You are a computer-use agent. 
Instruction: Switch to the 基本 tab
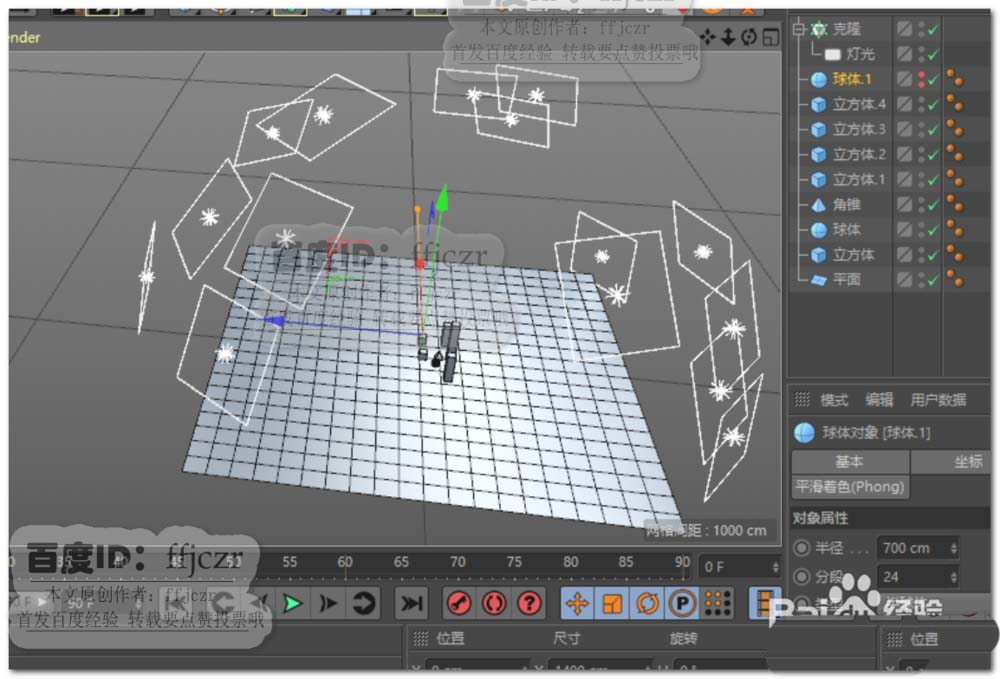tap(849, 462)
